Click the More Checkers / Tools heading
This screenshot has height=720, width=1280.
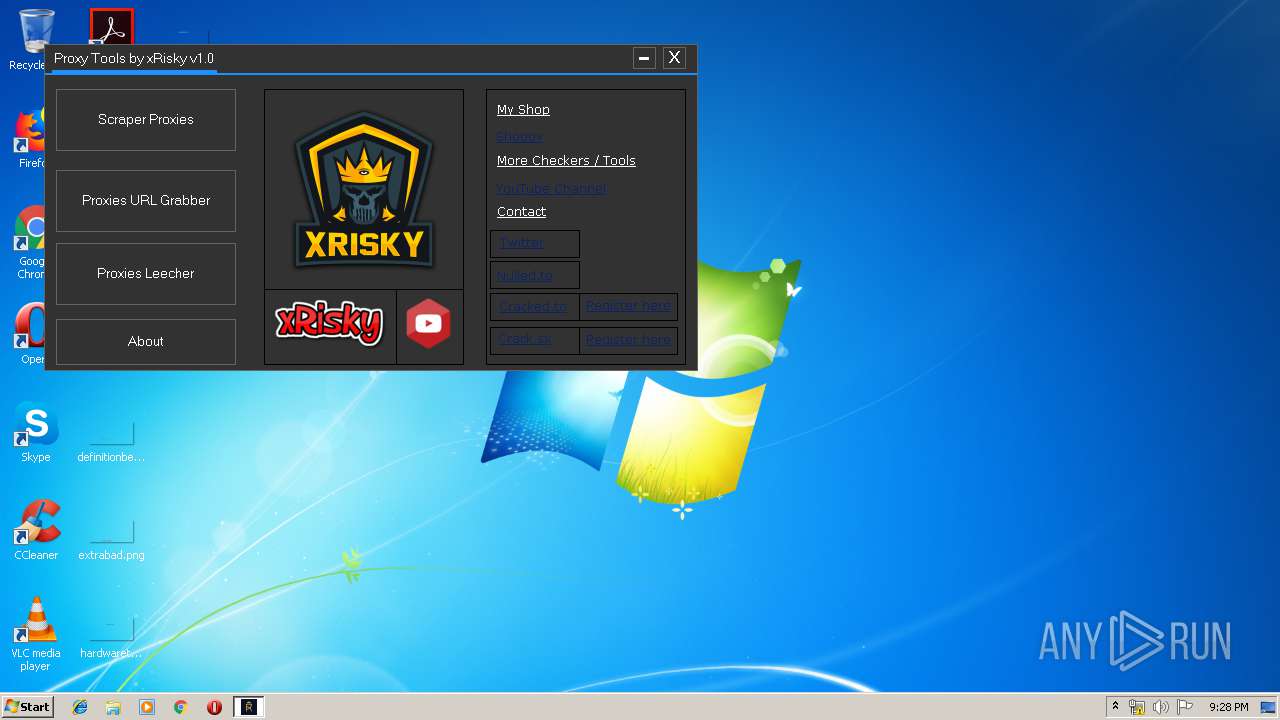(x=566, y=161)
